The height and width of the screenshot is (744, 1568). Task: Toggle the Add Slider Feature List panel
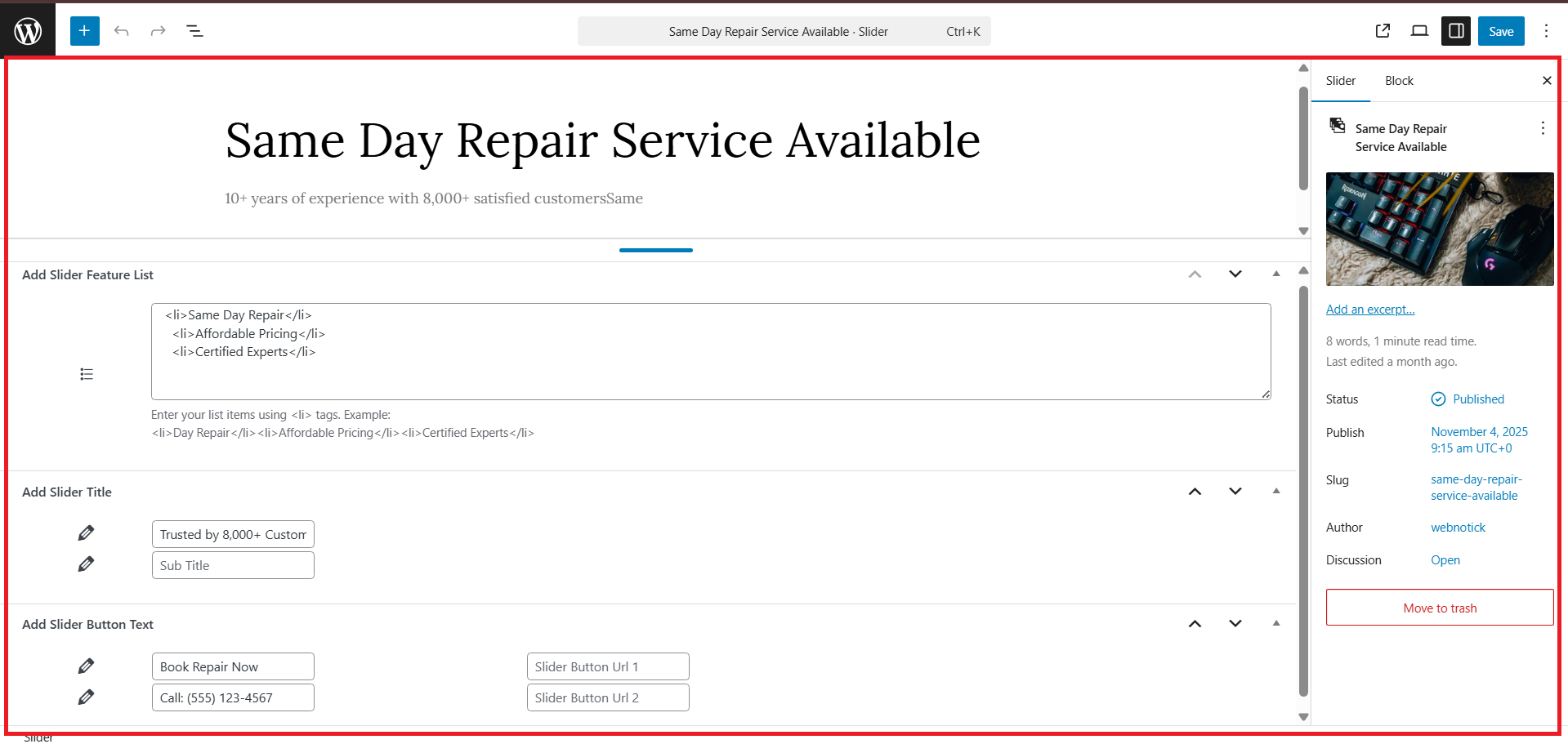1276,274
